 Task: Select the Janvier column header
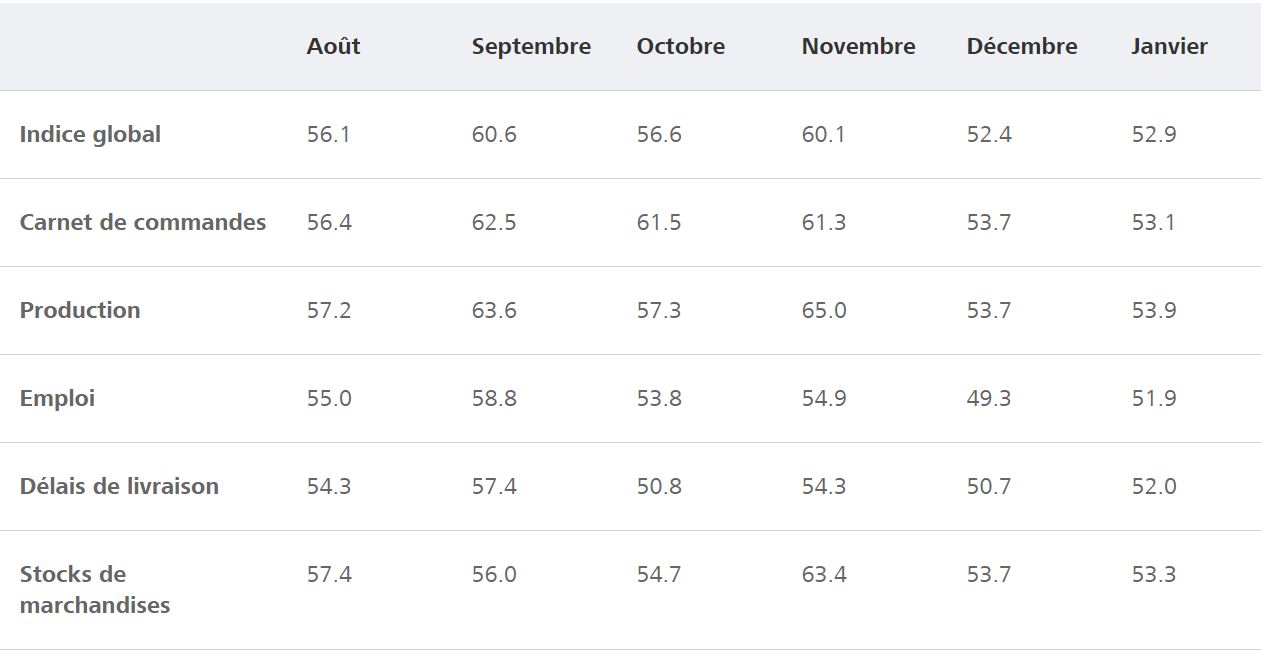click(x=1169, y=46)
